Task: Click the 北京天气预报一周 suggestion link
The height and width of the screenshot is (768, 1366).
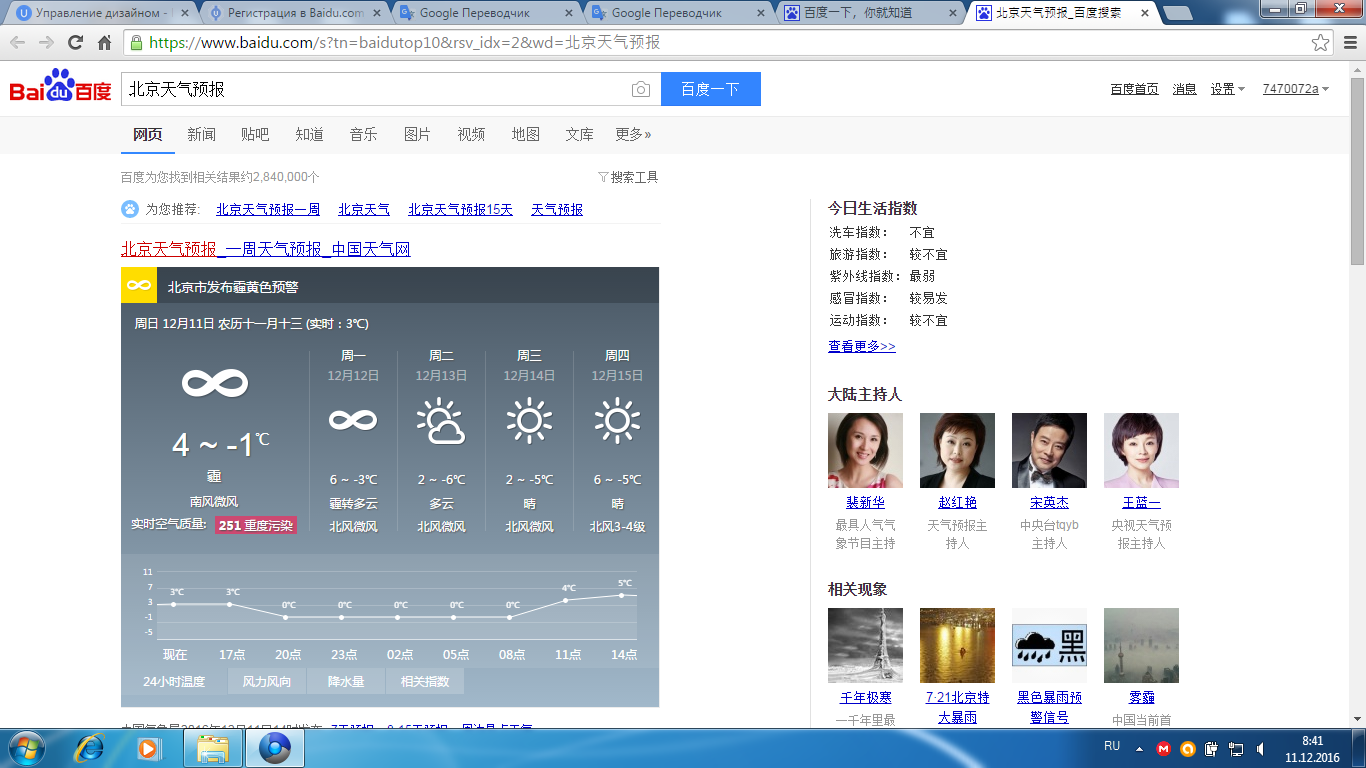Action: [268, 209]
